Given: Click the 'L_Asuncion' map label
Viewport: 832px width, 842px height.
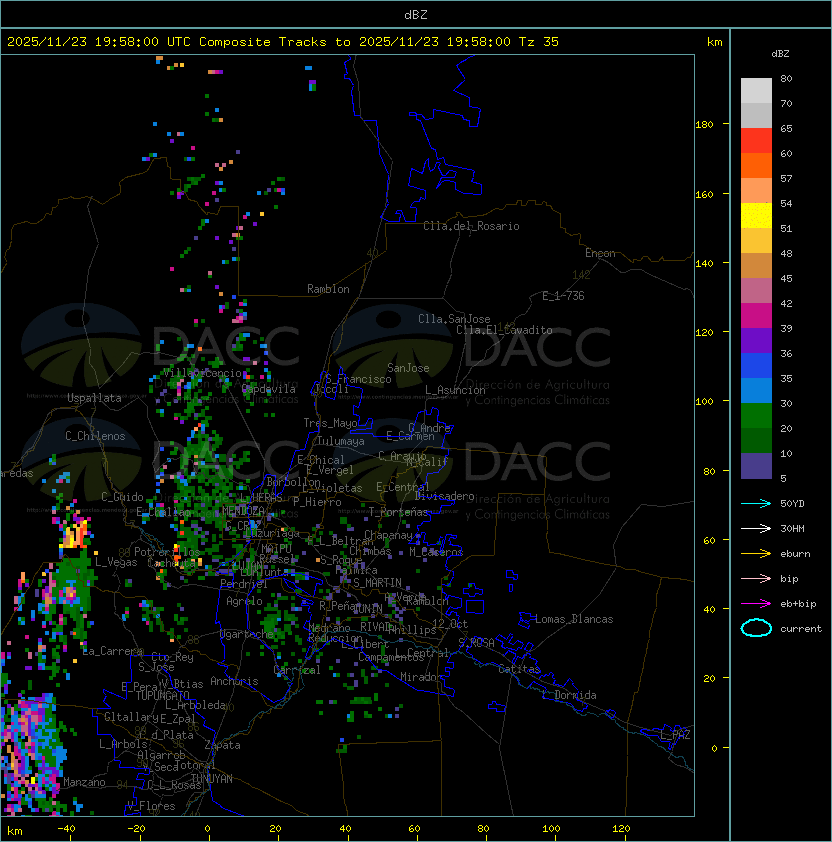Looking at the screenshot, I should click(455, 390).
